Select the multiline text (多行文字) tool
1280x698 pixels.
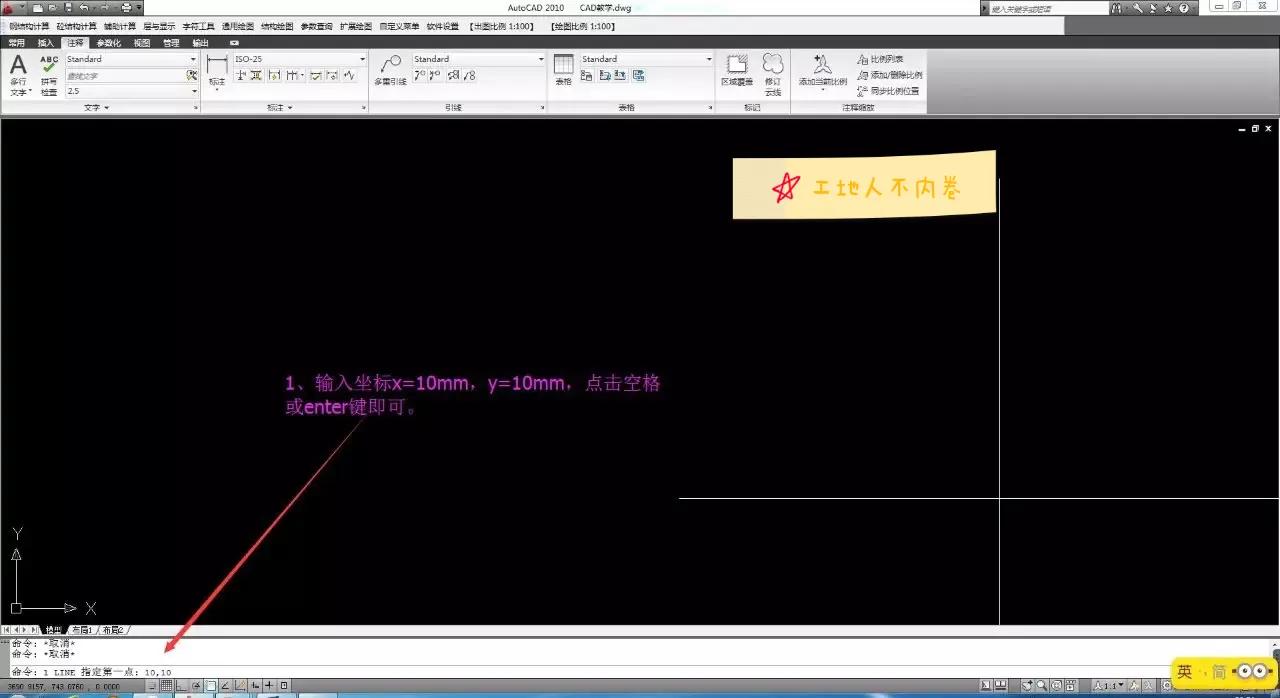coord(18,75)
